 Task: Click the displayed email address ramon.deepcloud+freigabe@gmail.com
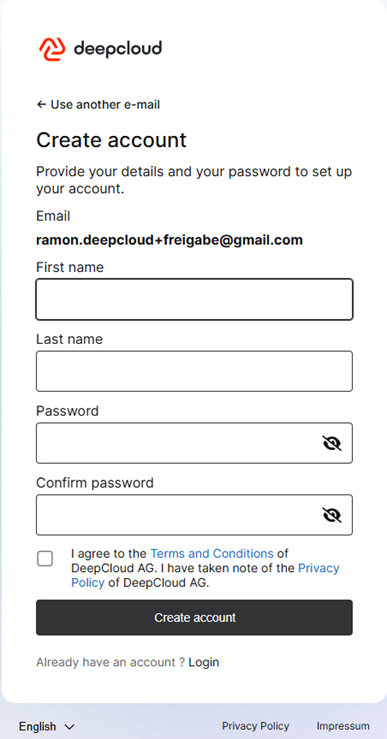[x=169, y=240]
